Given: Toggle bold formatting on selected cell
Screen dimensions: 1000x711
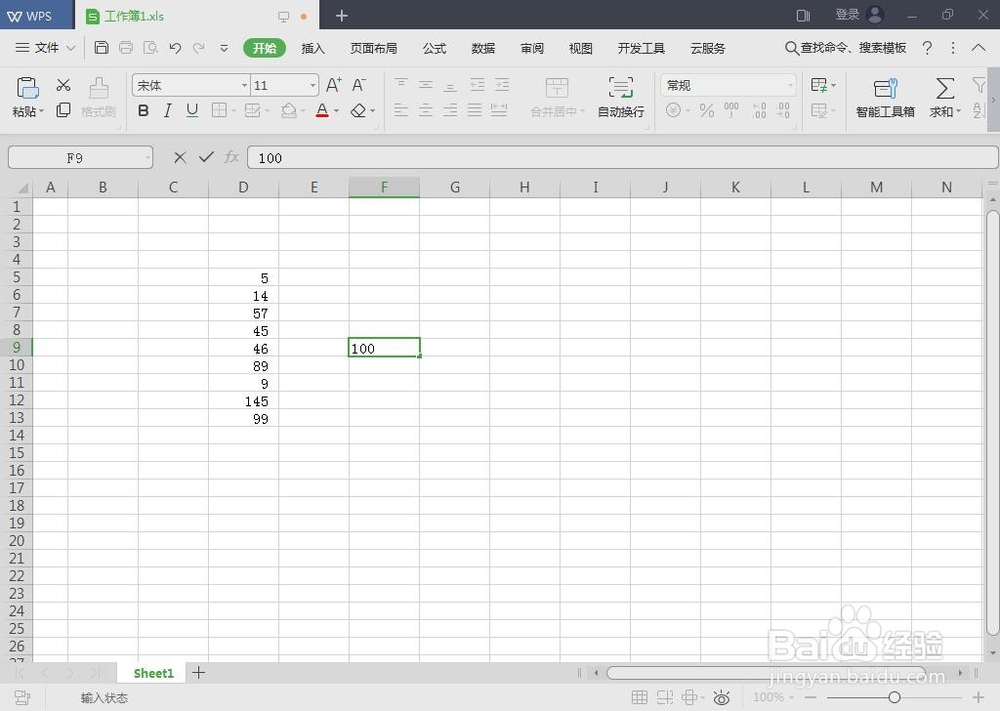Looking at the screenshot, I should pos(143,111).
